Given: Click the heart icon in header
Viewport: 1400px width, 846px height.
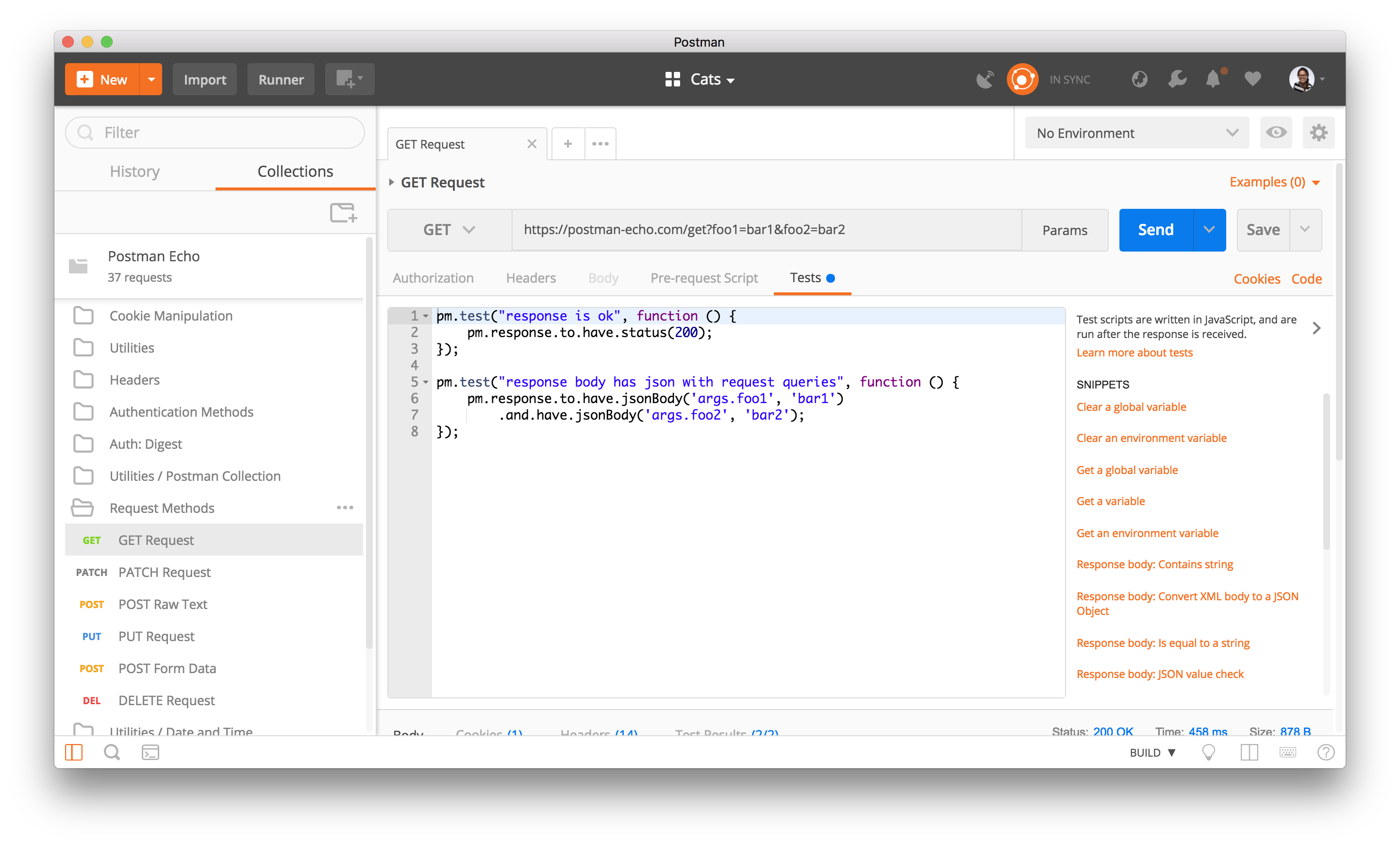Looking at the screenshot, I should pos(1253,79).
